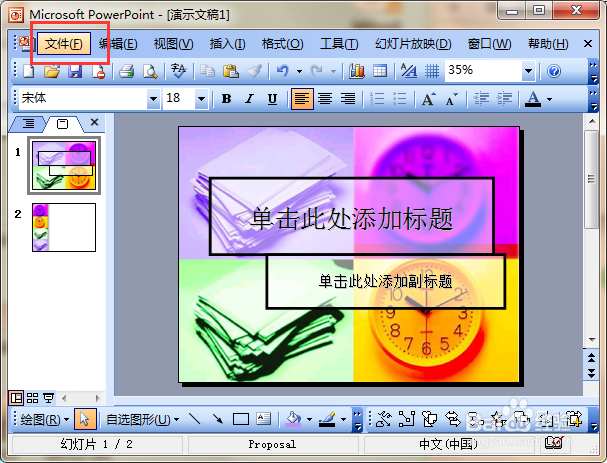
Task: Undo the last action
Action: point(283,71)
